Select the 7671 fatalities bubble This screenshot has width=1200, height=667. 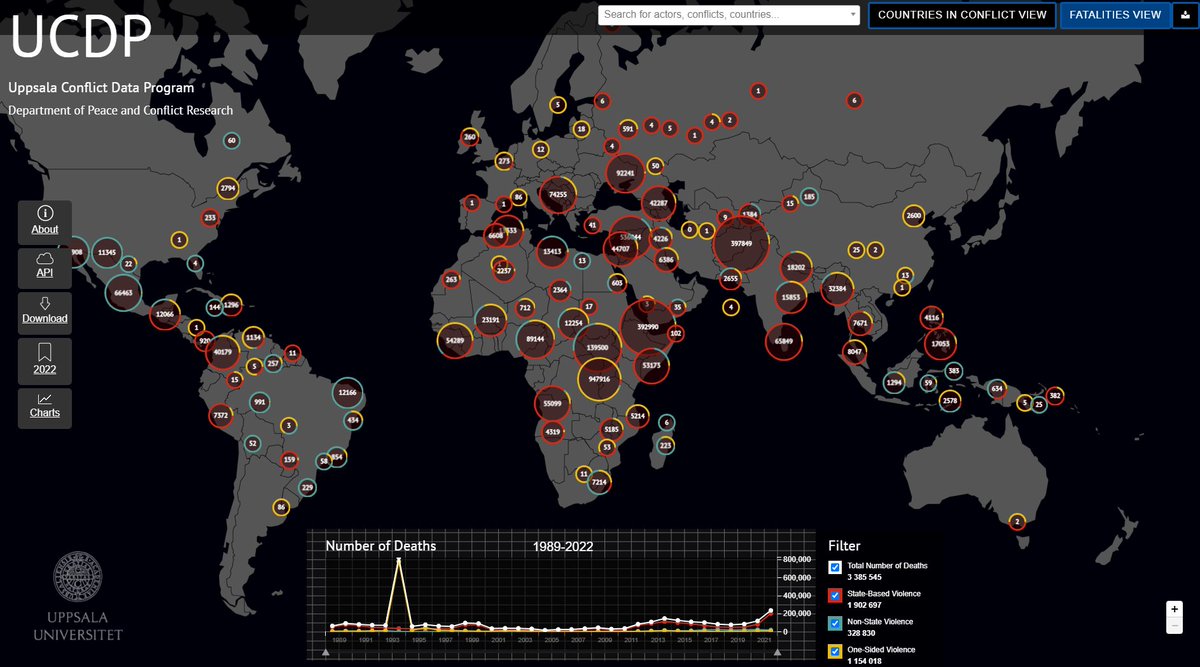pyautogui.click(x=860, y=323)
